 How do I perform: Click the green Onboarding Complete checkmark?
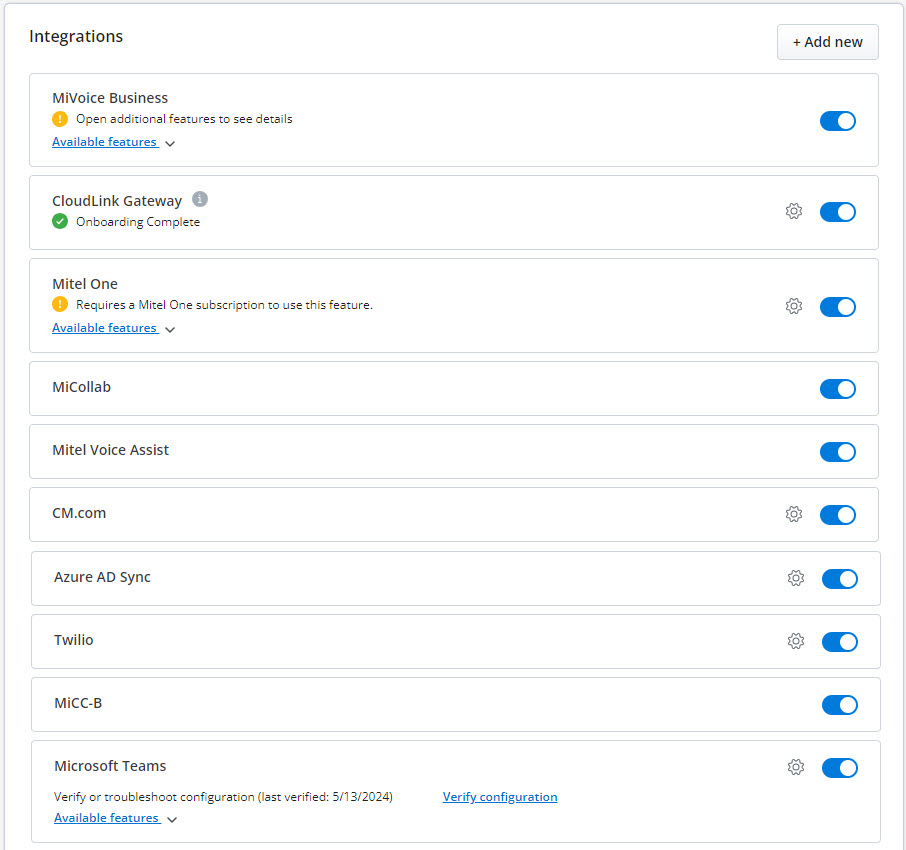[60, 222]
